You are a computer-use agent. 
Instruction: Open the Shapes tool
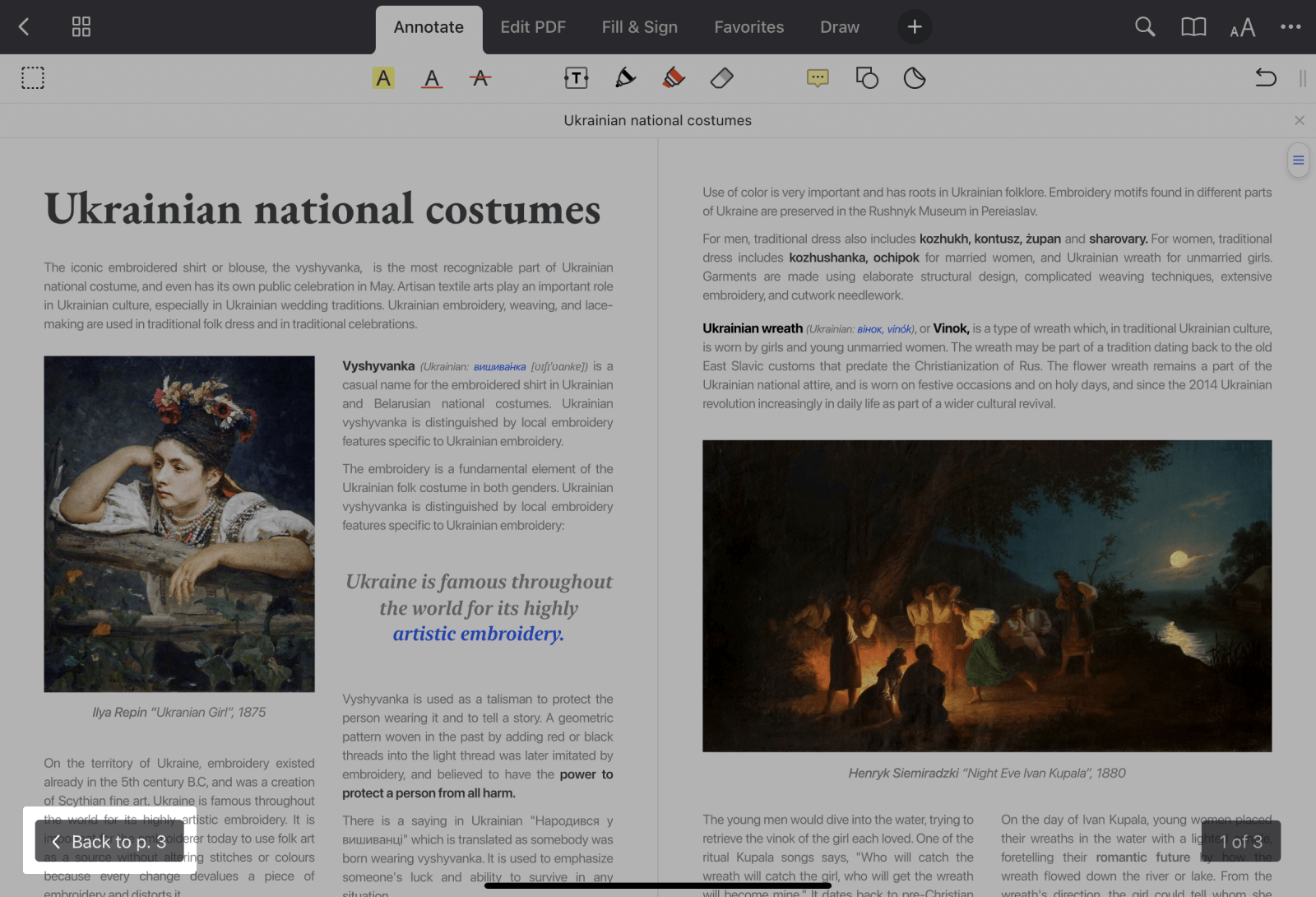pyautogui.click(x=867, y=78)
